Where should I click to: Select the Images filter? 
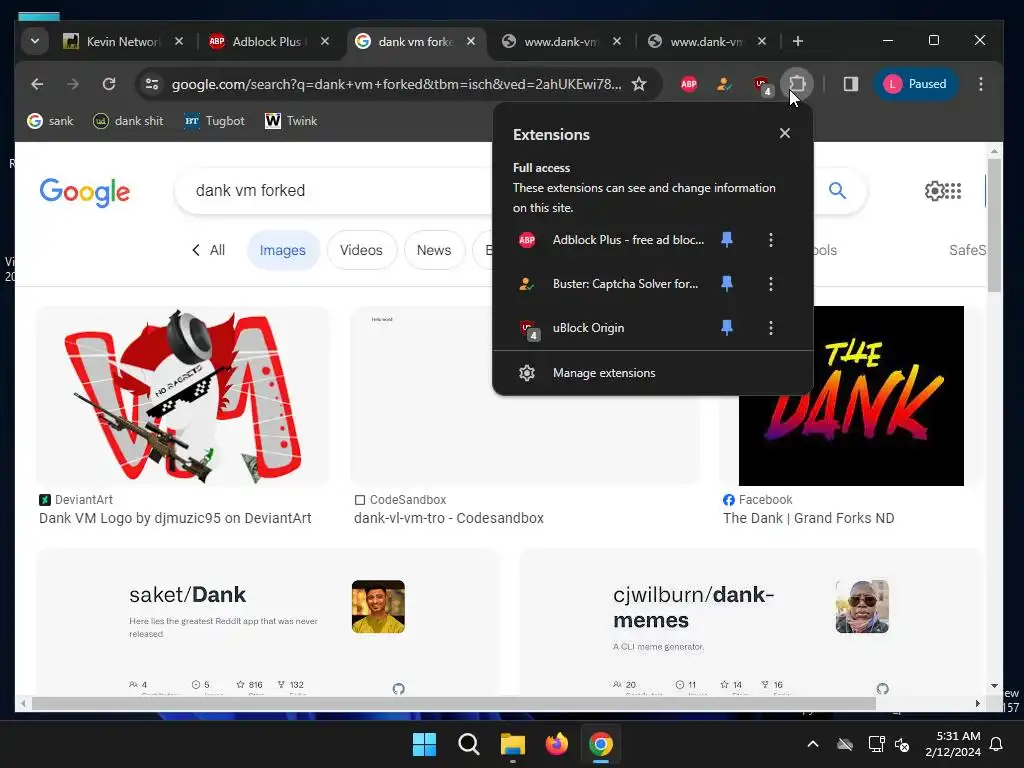point(283,250)
